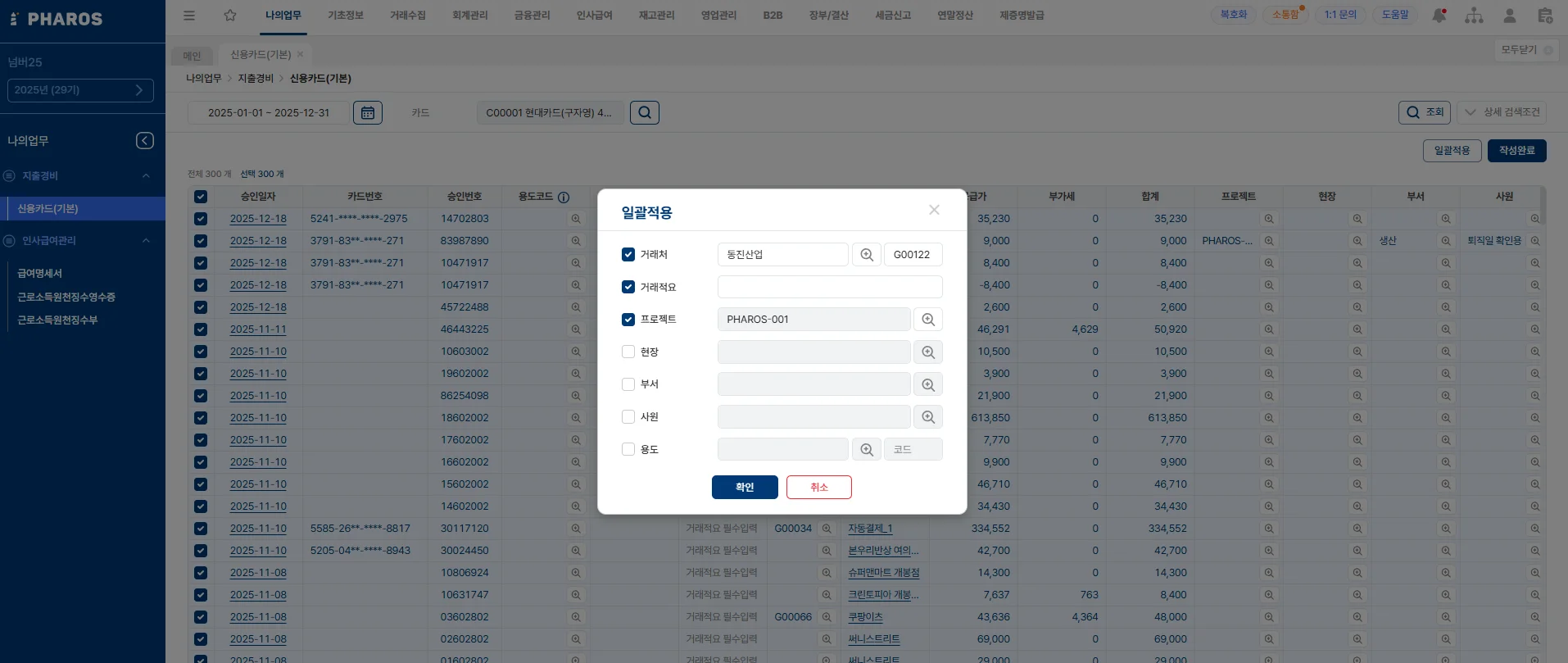The width and height of the screenshot is (1568, 663).
Task: Open the calendar date picker icon
Action: click(x=367, y=113)
